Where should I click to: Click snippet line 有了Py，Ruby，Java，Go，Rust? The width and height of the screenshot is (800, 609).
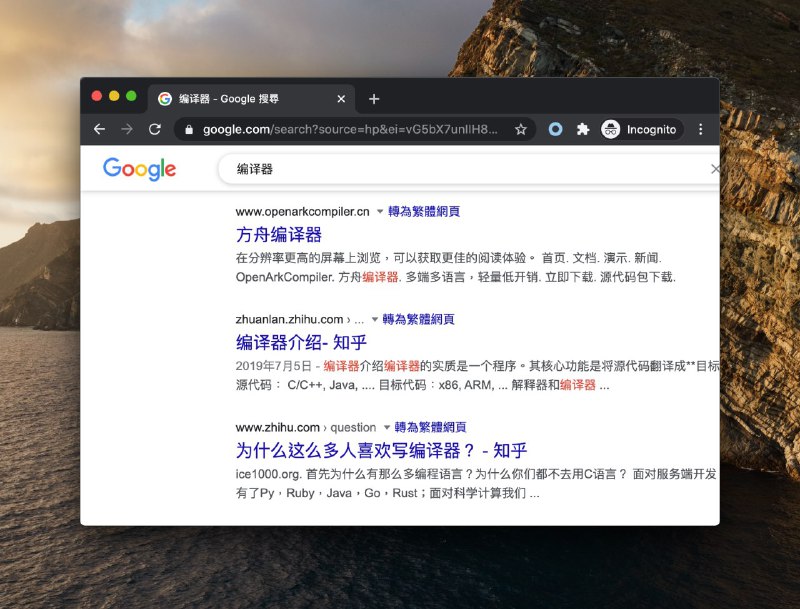coord(387,493)
